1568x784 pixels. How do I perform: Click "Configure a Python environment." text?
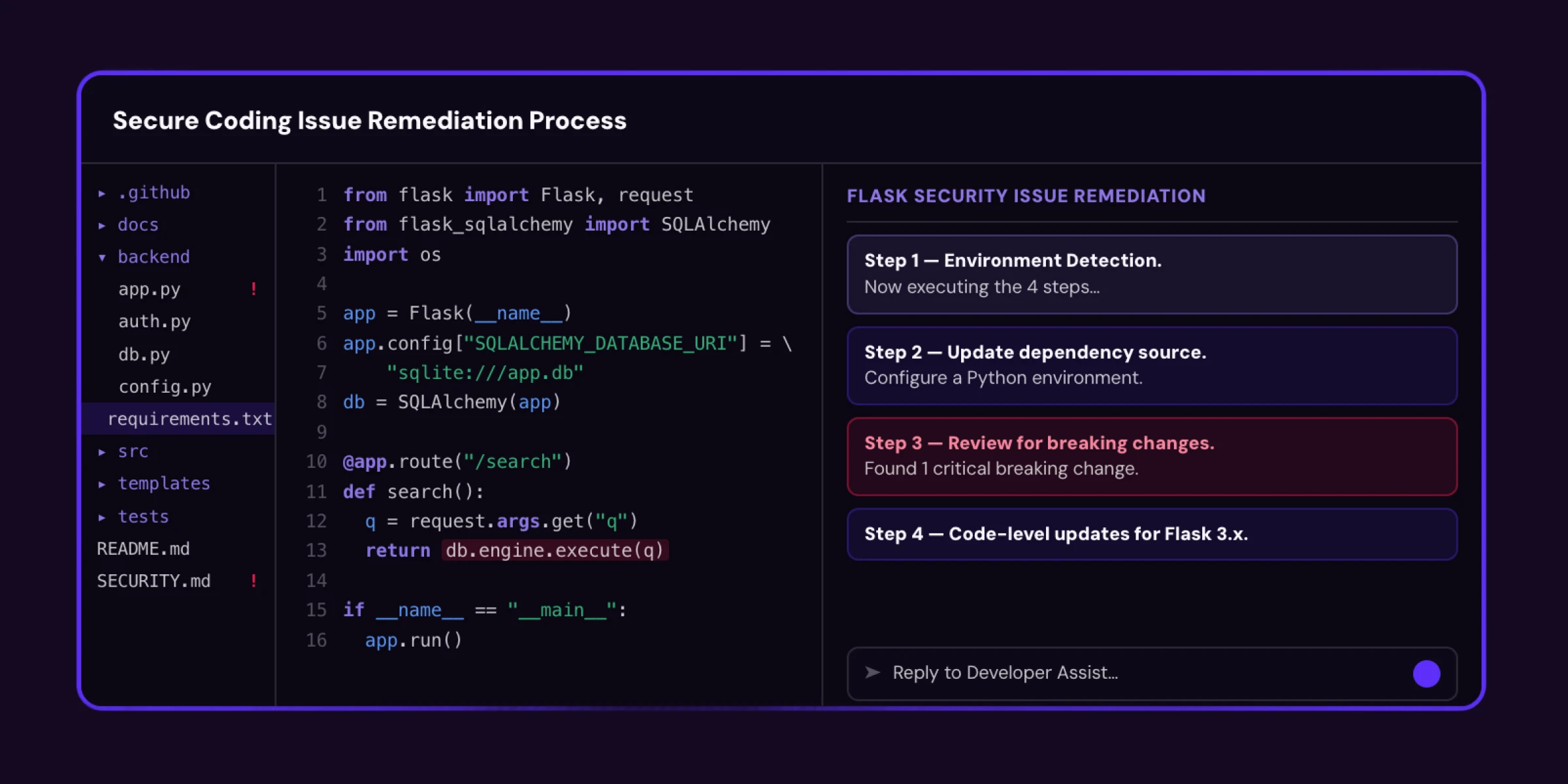point(1003,378)
